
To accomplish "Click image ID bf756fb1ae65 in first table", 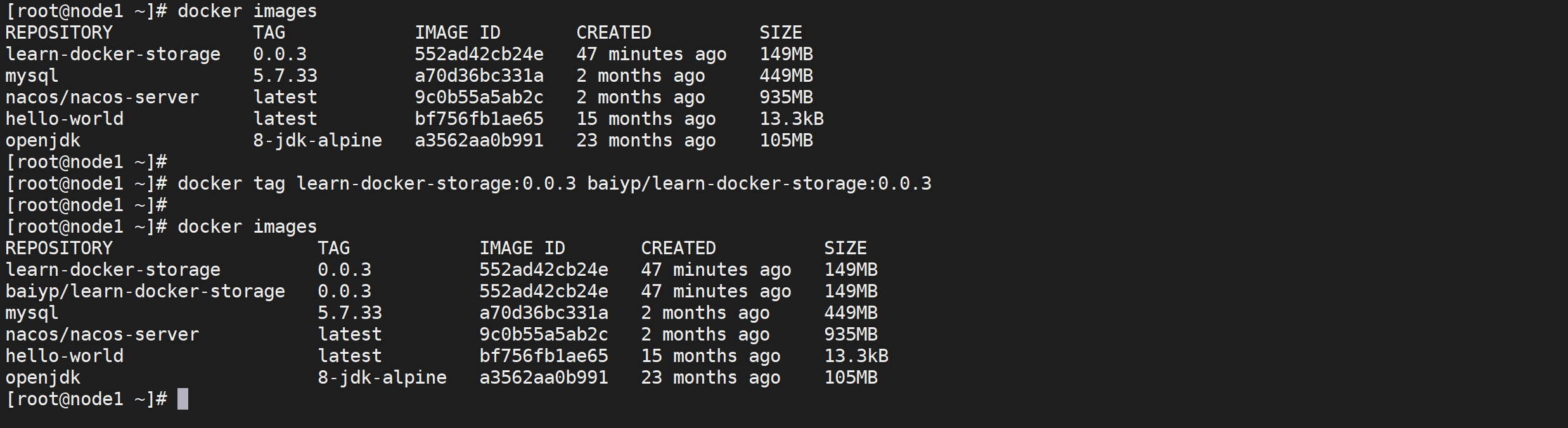I will pos(479,119).
